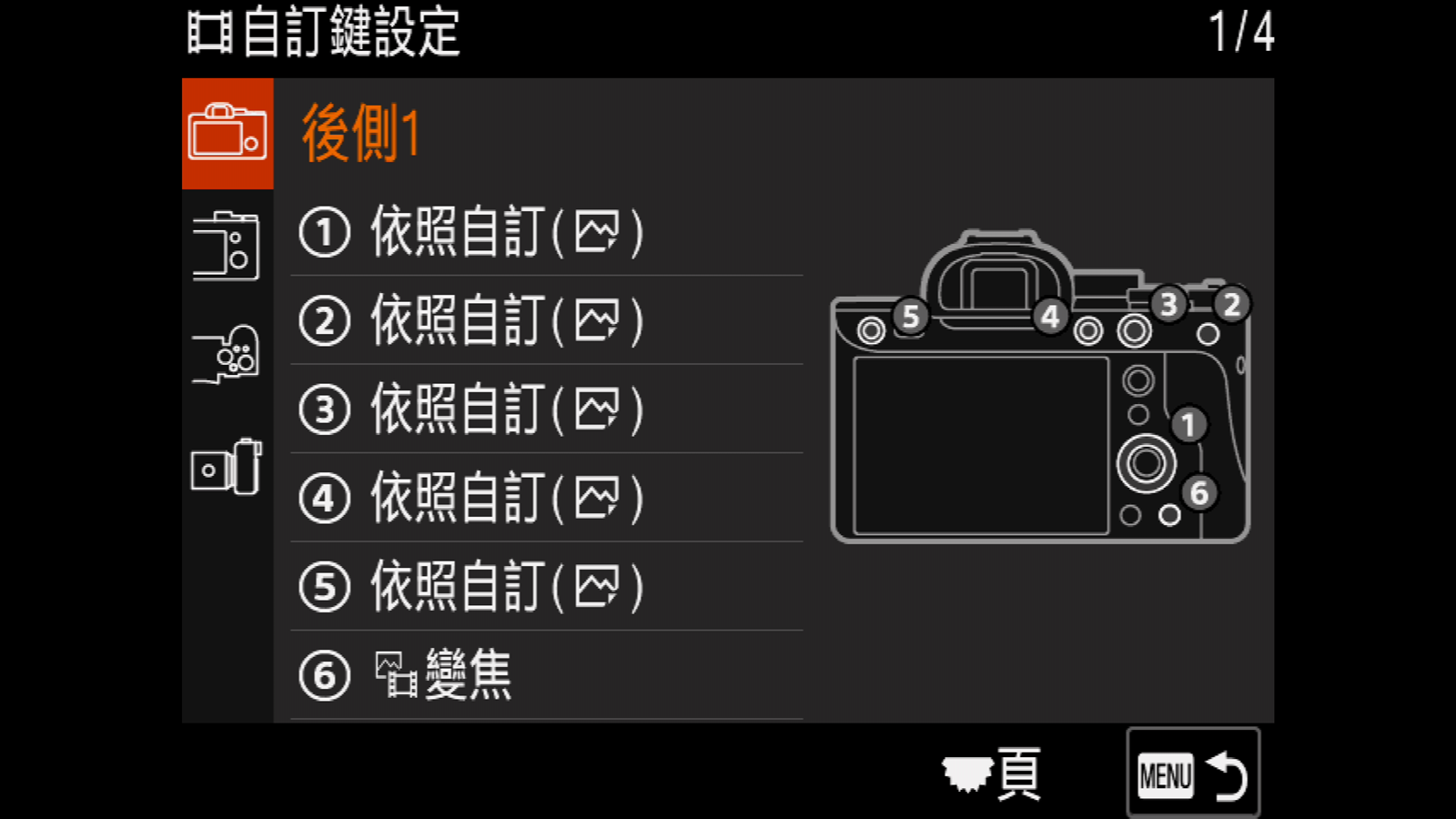Click the MENU back button

[1193, 773]
